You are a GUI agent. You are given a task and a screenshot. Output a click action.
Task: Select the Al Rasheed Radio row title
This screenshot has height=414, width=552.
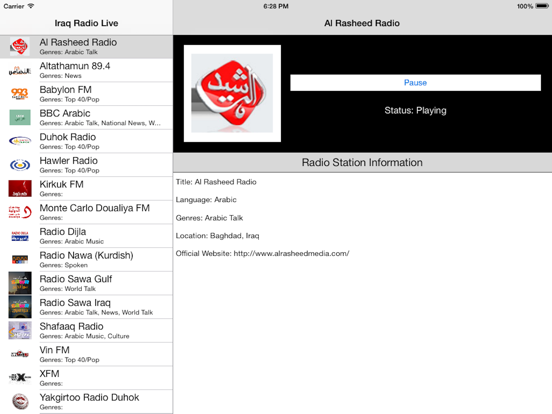click(78, 42)
